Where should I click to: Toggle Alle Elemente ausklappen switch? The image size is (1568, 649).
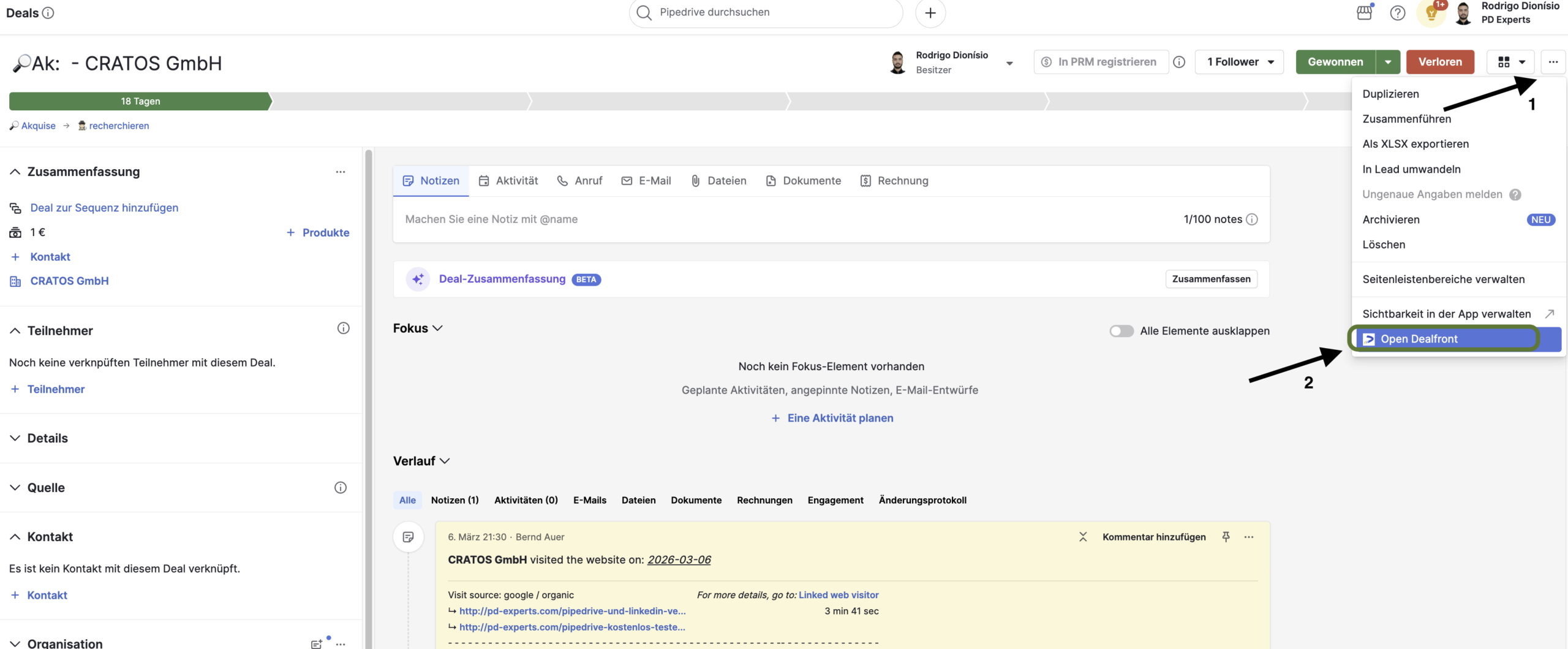coord(1121,331)
